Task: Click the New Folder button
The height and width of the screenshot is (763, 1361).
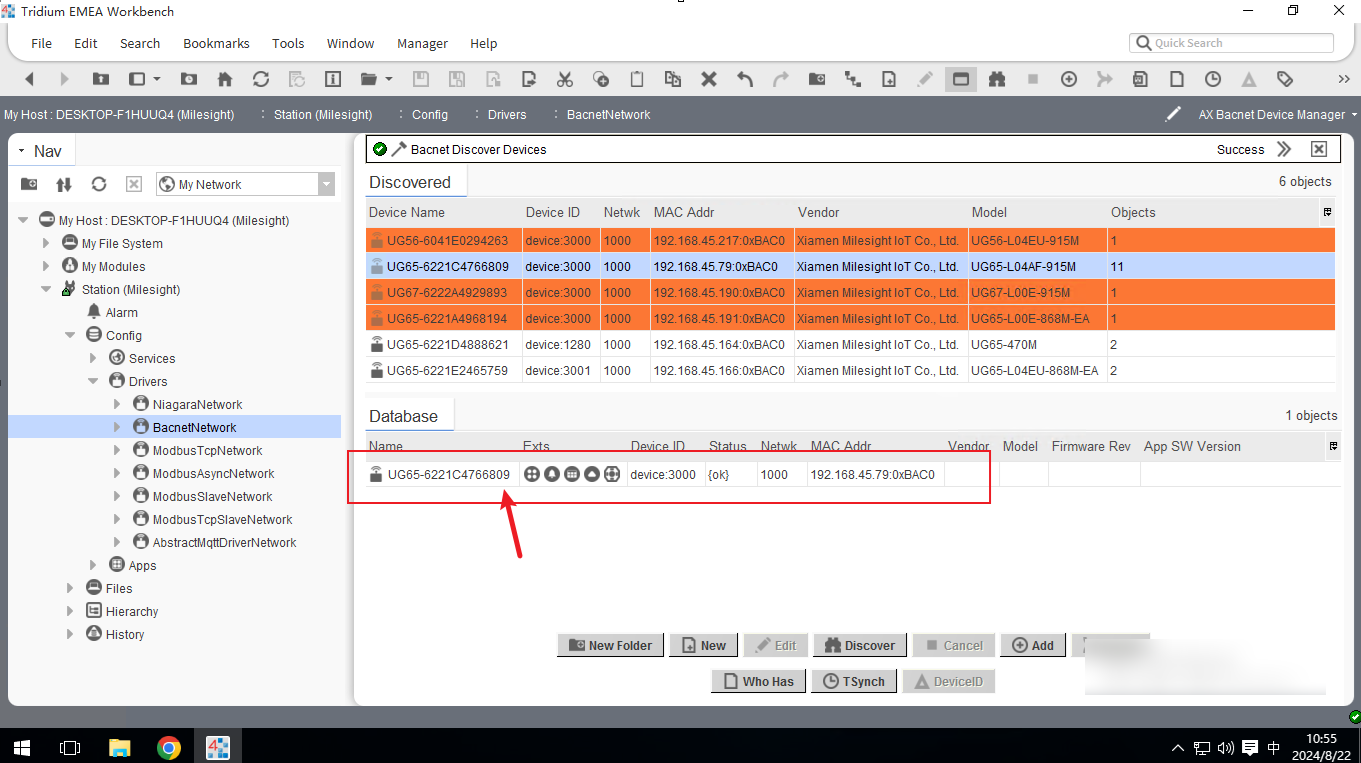Action: click(610, 645)
